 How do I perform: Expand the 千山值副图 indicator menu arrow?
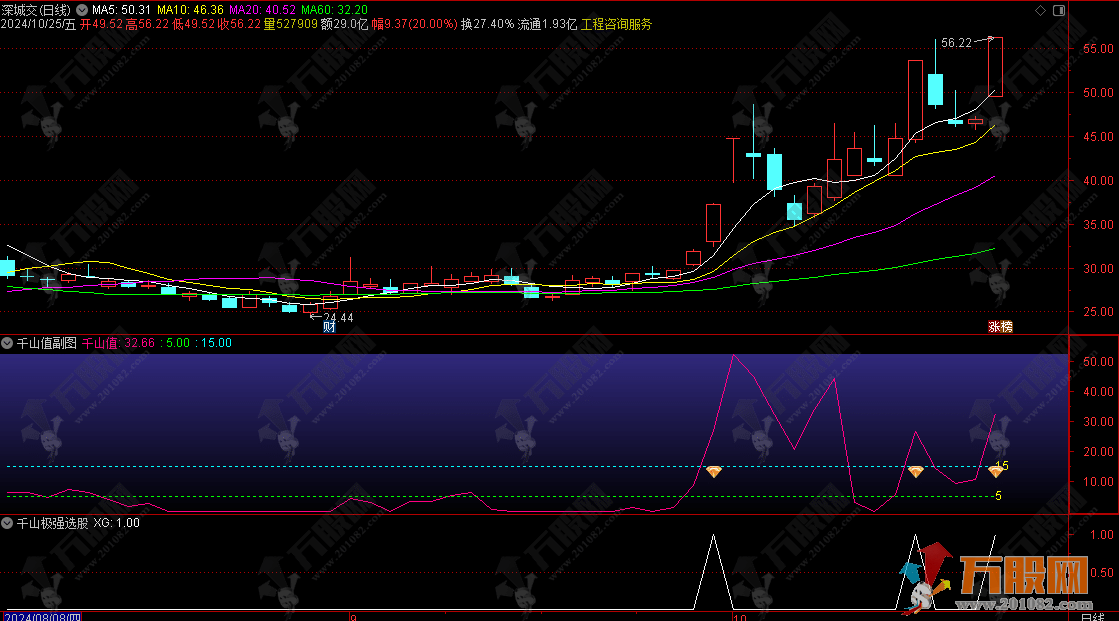(x=7, y=343)
